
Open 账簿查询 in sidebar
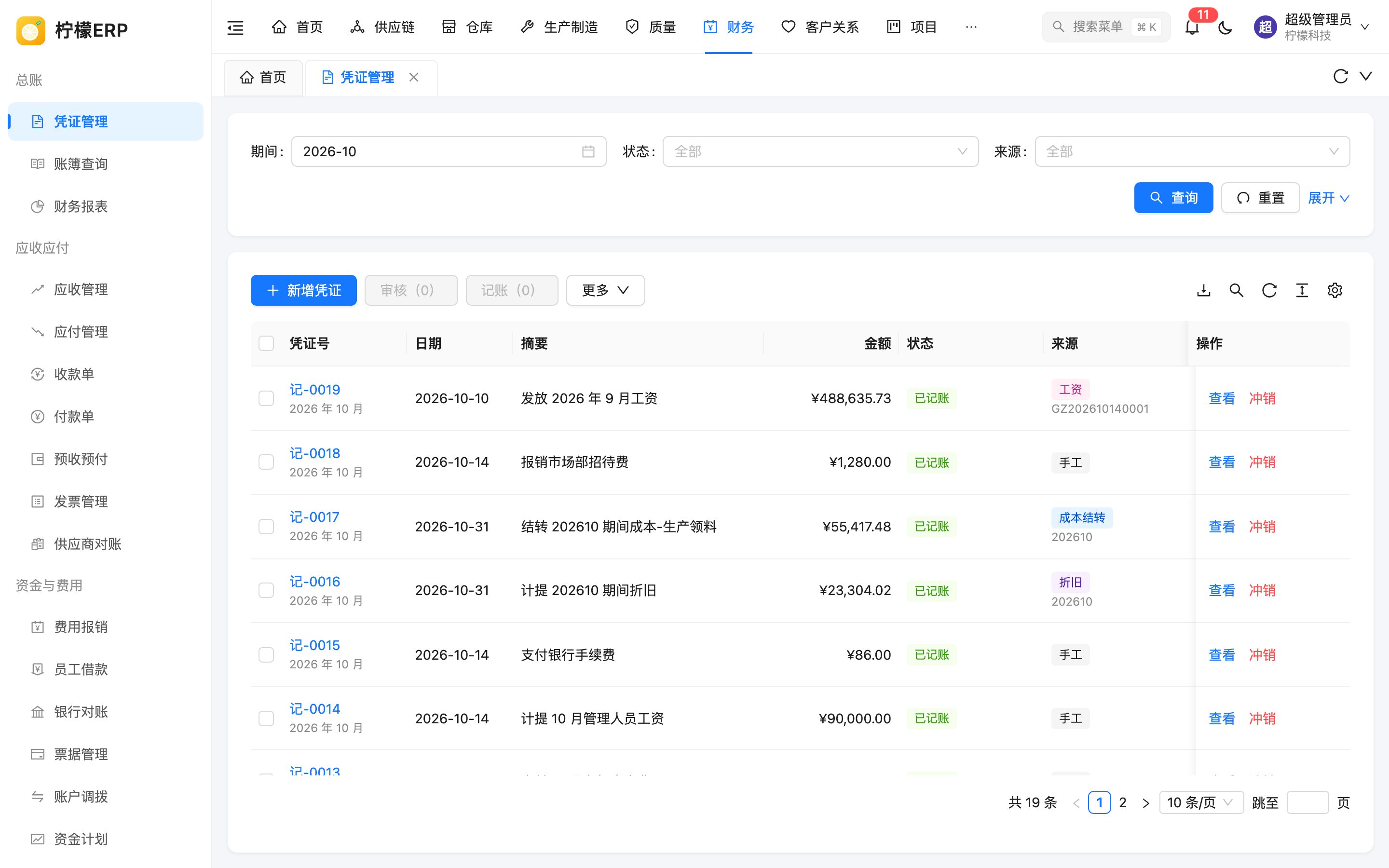tap(106, 164)
